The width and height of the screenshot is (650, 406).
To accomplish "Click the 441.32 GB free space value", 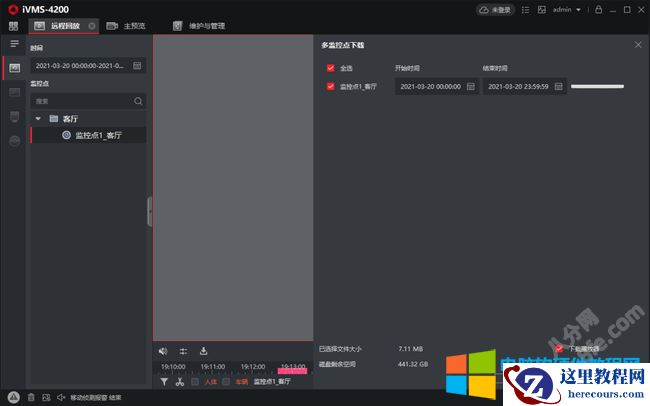I will pos(413,364).
